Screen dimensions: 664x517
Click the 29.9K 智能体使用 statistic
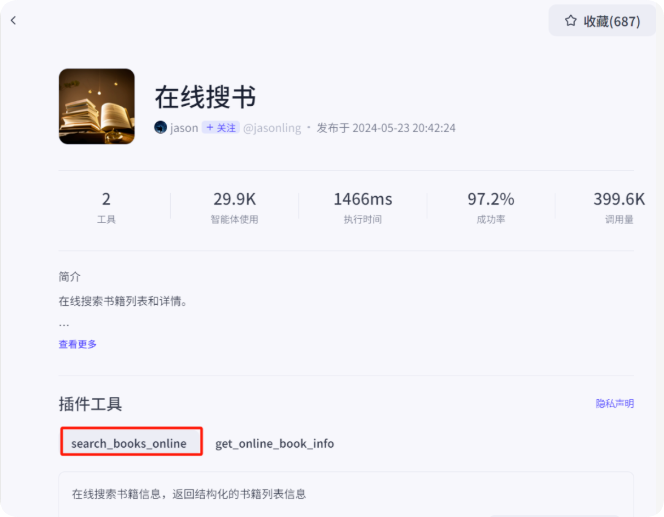coord(234,207)
